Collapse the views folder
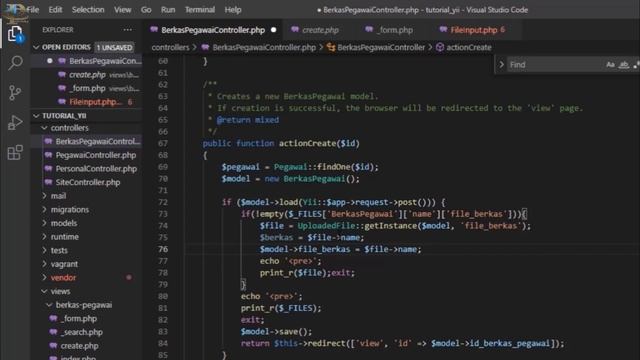640x360 pixels. (x=44, y=291)
